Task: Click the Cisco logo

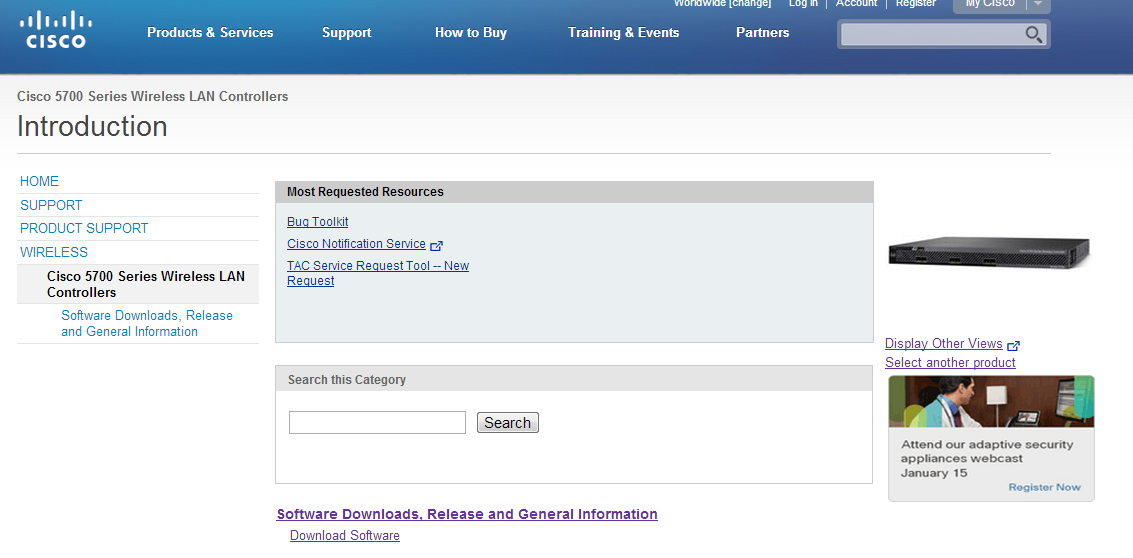Action: coord(56,30)
